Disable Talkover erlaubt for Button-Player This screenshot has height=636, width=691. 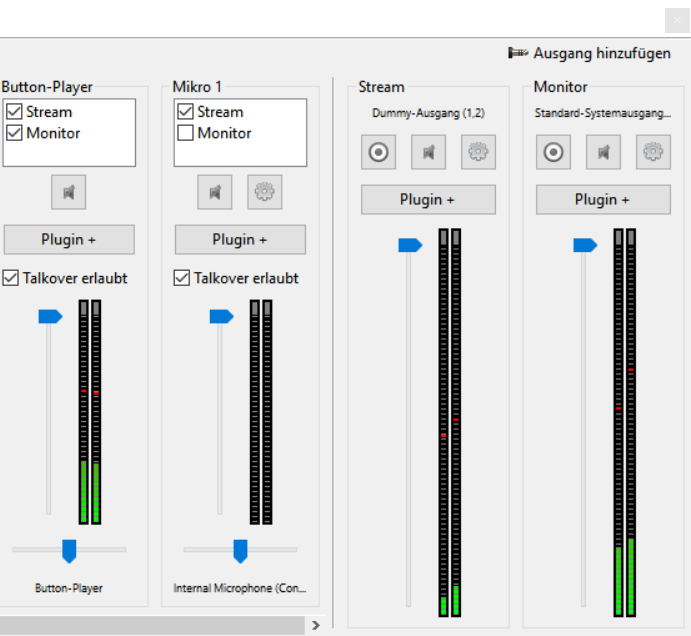click(x=11, y=278)
